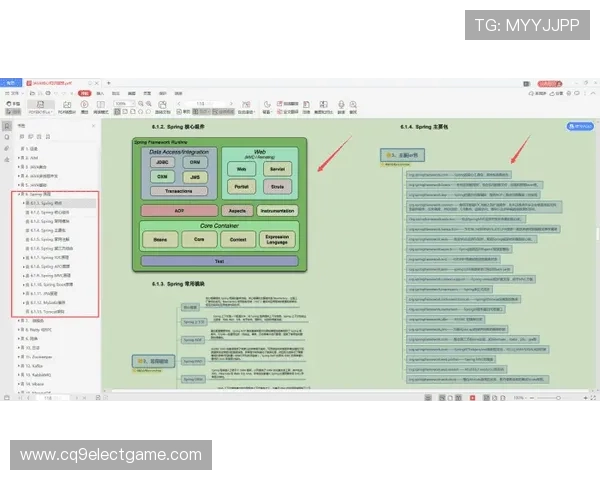600x480 pixels.
Task: Click the zoom out magnifier in ribbon
Action: pyautogui.click(x=141, y=104)
